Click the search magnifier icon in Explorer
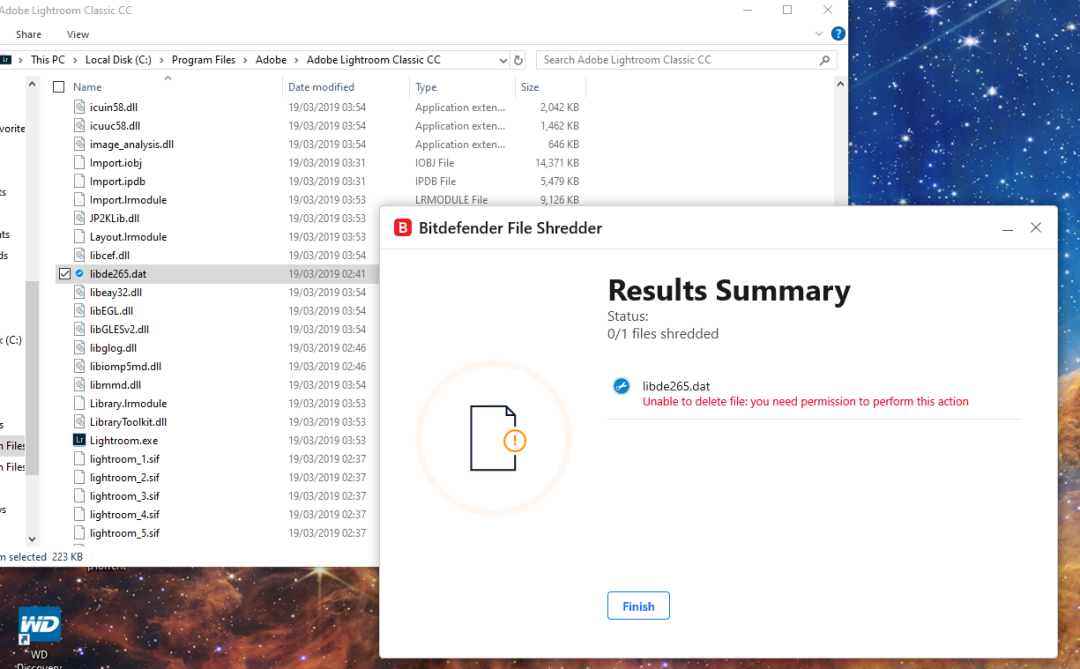Viewport: 1080px width, 669px height. click(x=824, y=60)
